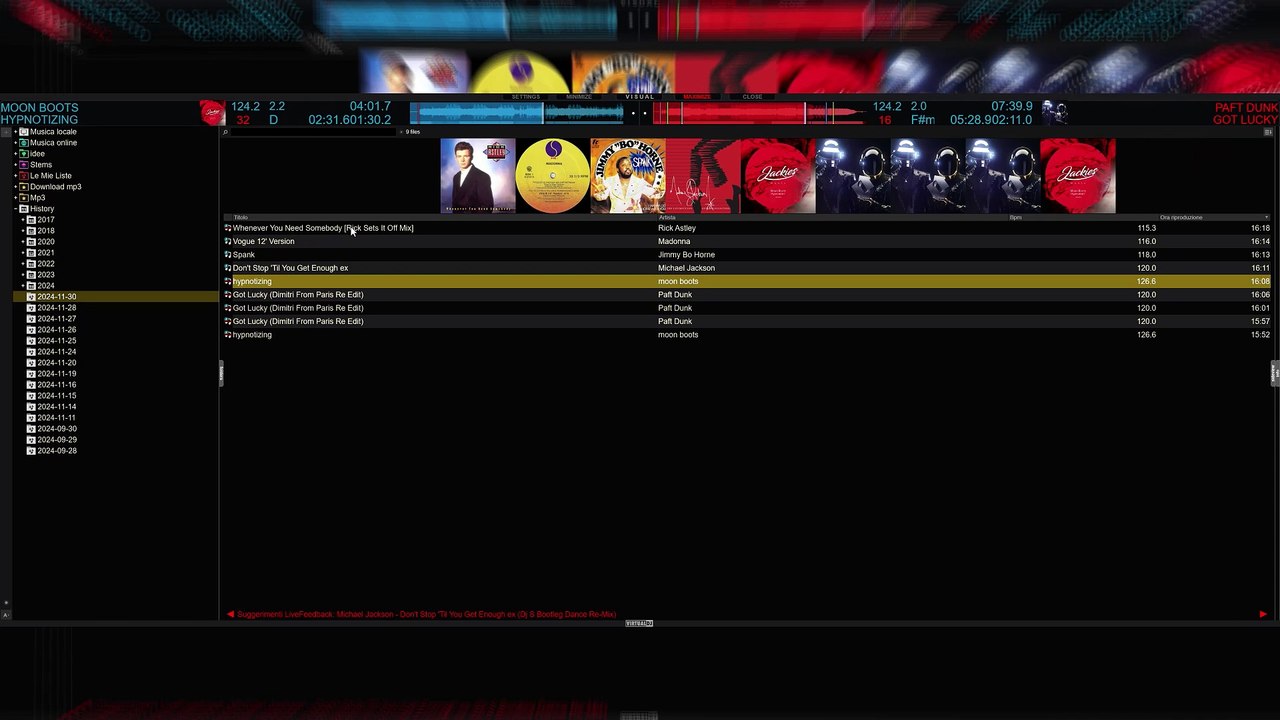This screenshot has height=720, width=1280.
Task: Click the Musica online folder icon
Action: 24,143
